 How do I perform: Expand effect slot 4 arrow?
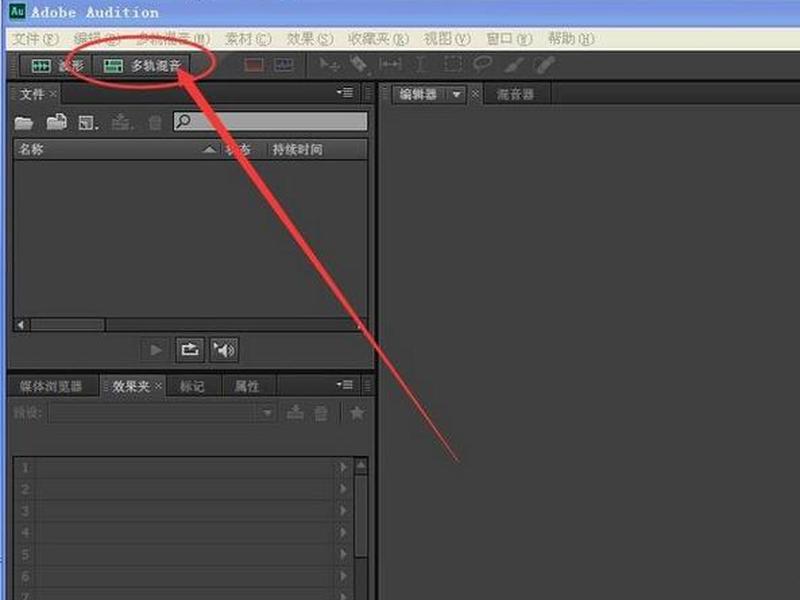pos(343,533)
